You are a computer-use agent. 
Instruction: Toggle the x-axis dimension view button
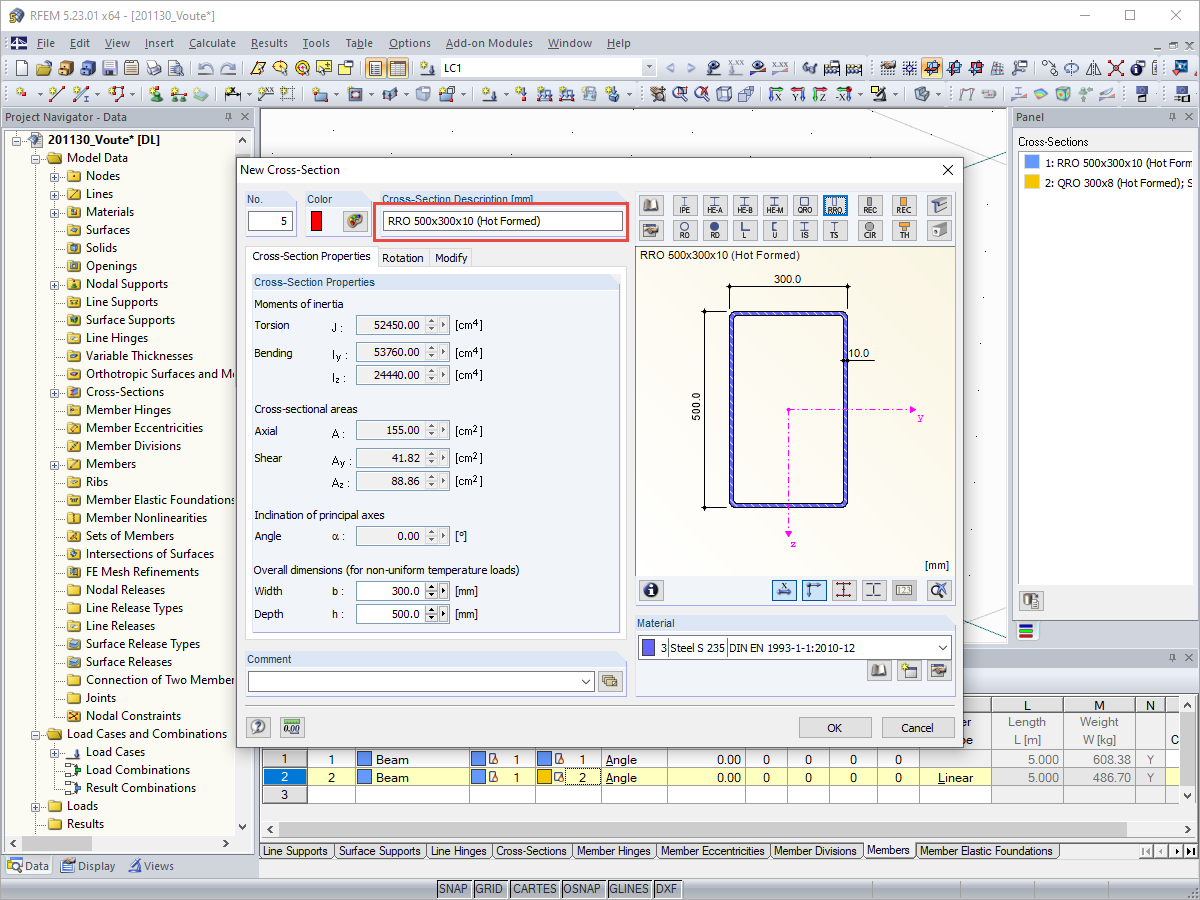784,590
